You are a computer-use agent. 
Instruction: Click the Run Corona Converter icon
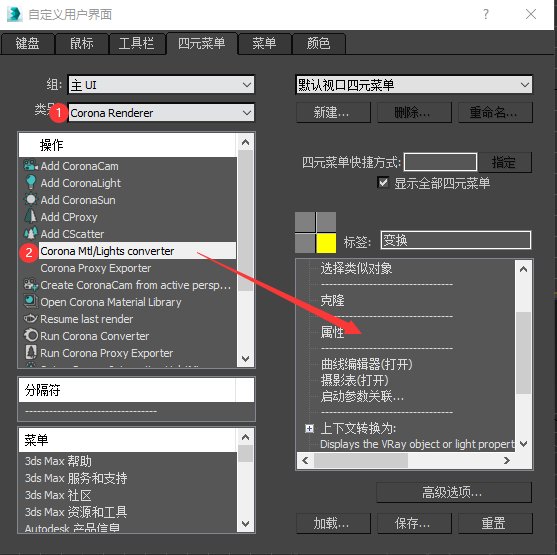point(31,335)
